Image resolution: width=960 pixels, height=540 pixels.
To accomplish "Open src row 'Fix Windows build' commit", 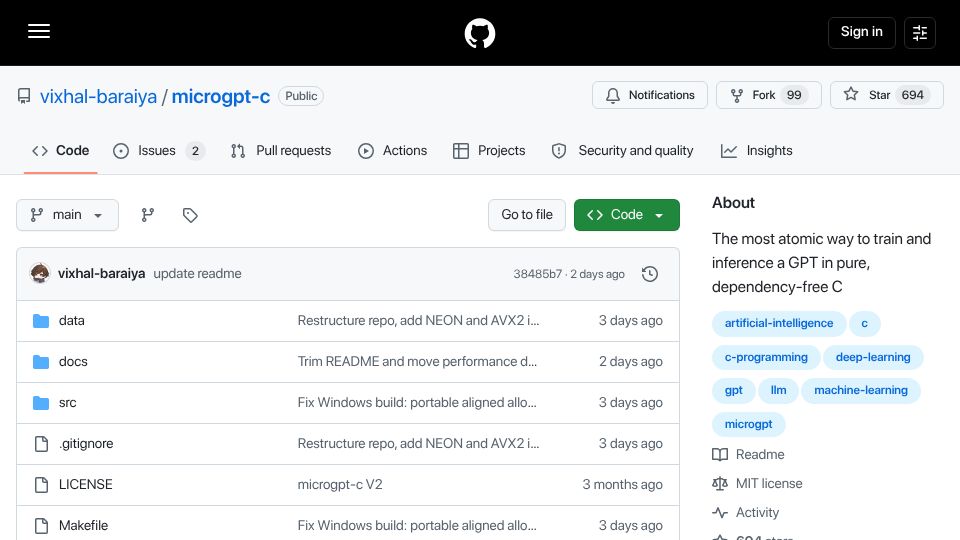I will click(x=417, y=403).
